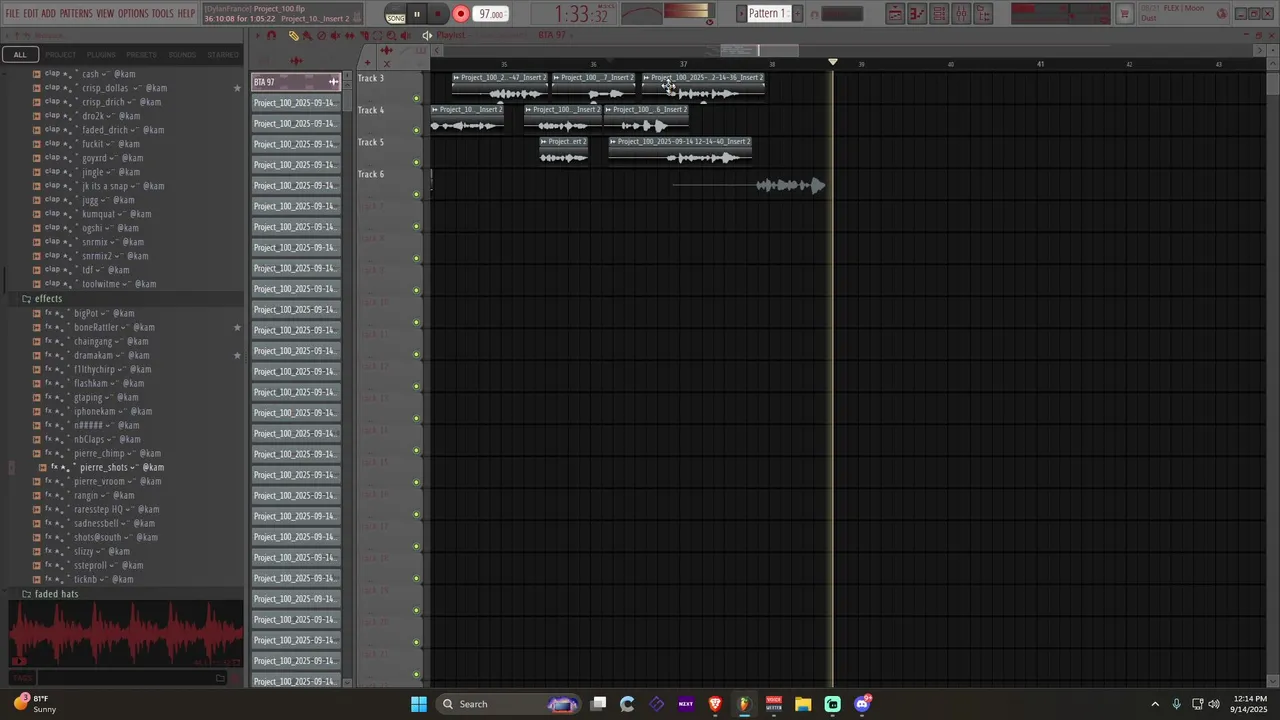Switch browser to the STARRED tab

pos(223,55)
